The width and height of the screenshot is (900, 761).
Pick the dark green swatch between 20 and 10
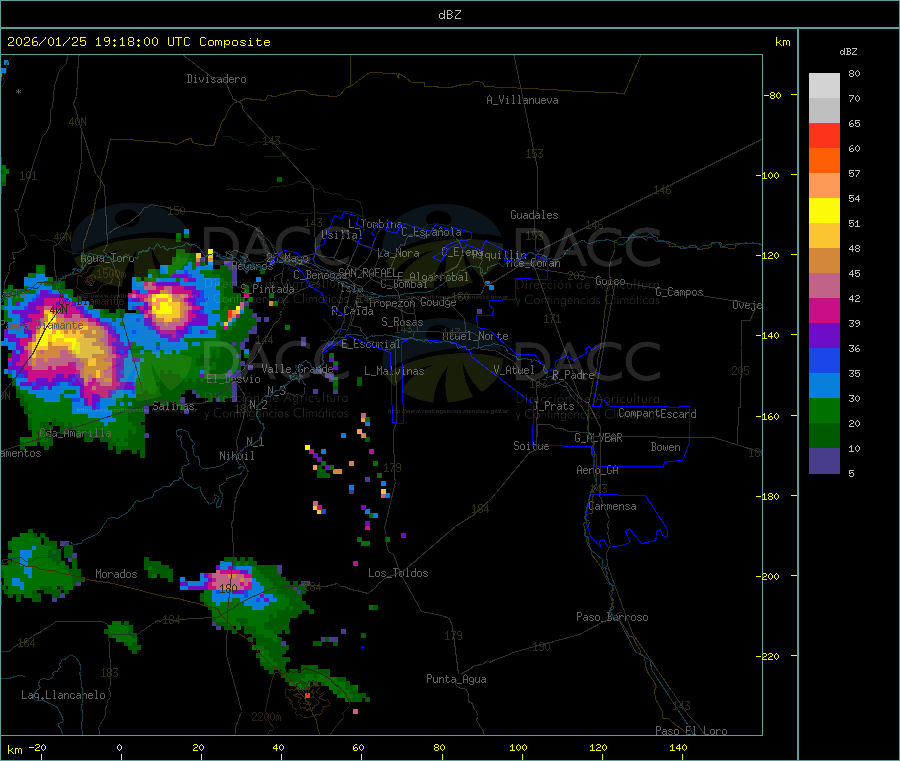pos(824,436)
